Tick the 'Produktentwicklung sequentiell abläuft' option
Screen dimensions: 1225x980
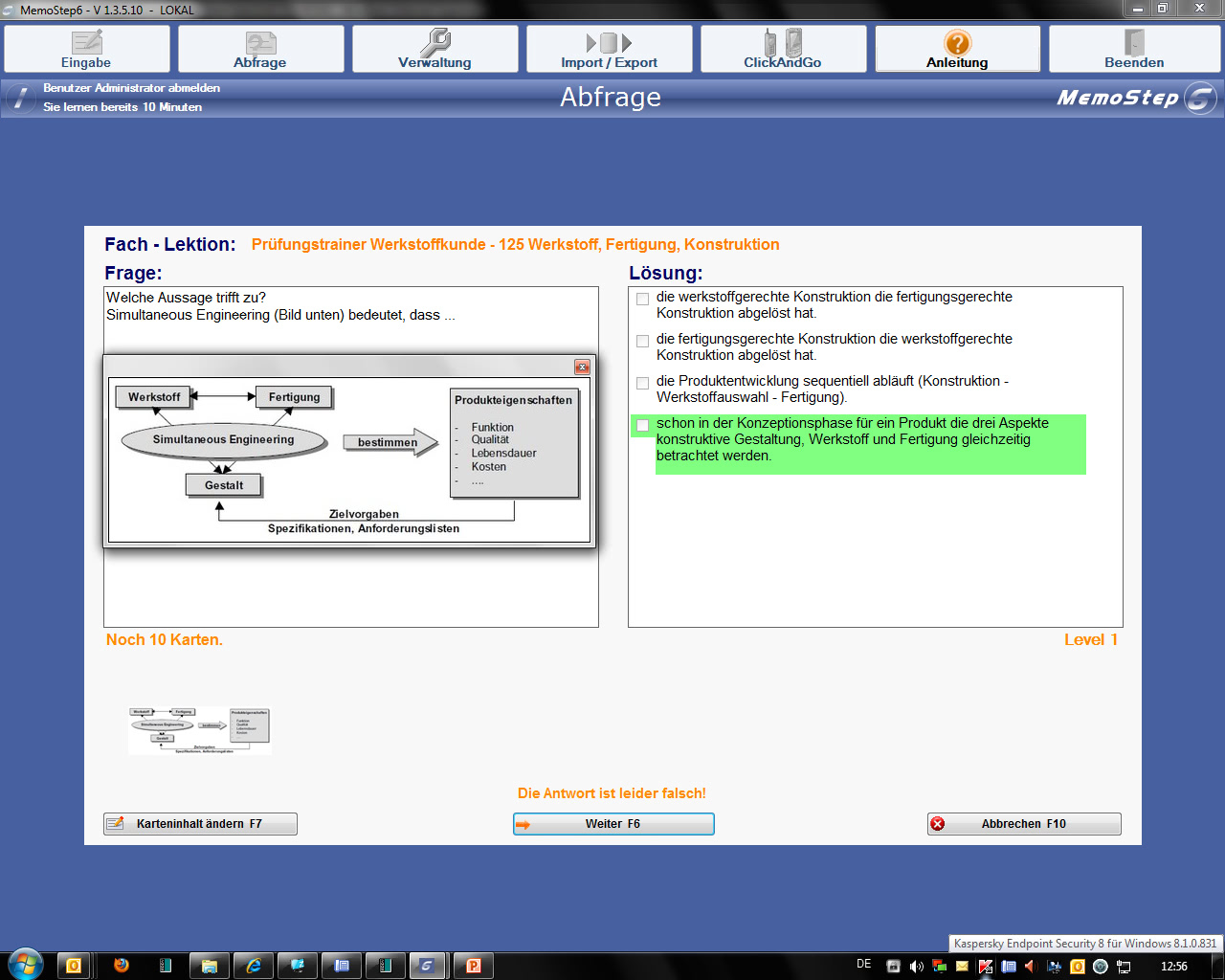point(643,383)
